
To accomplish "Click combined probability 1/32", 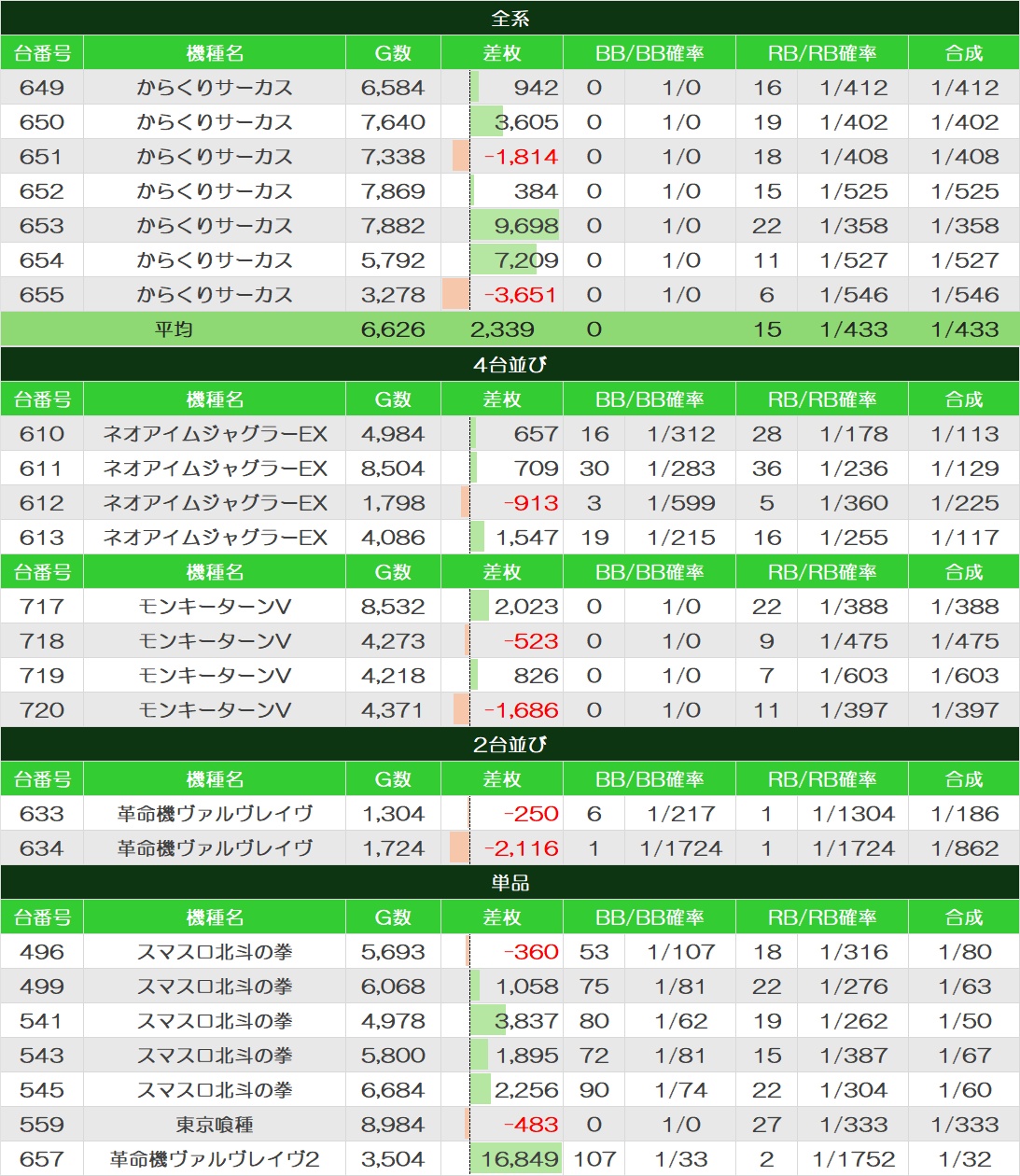I will point(965,1159).
